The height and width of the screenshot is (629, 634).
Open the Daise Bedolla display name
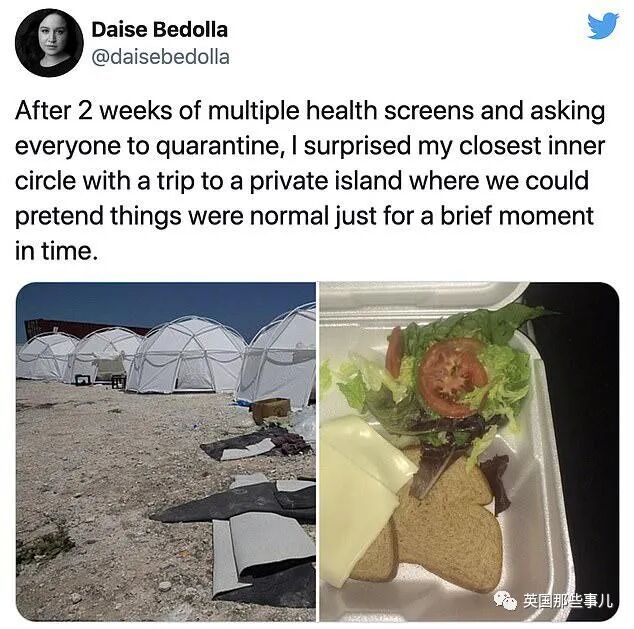(x=160, y=30)
